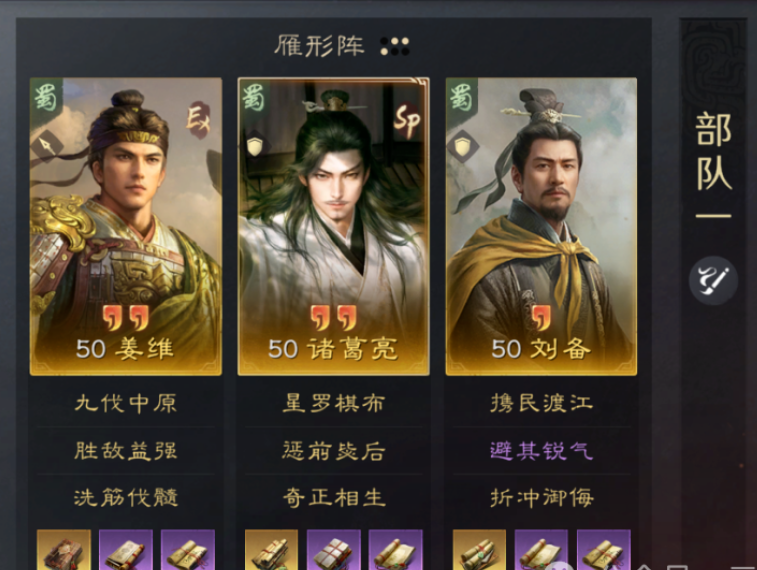
Task: Select the 九伐中原 skill
Action: [x=126, y=403]
